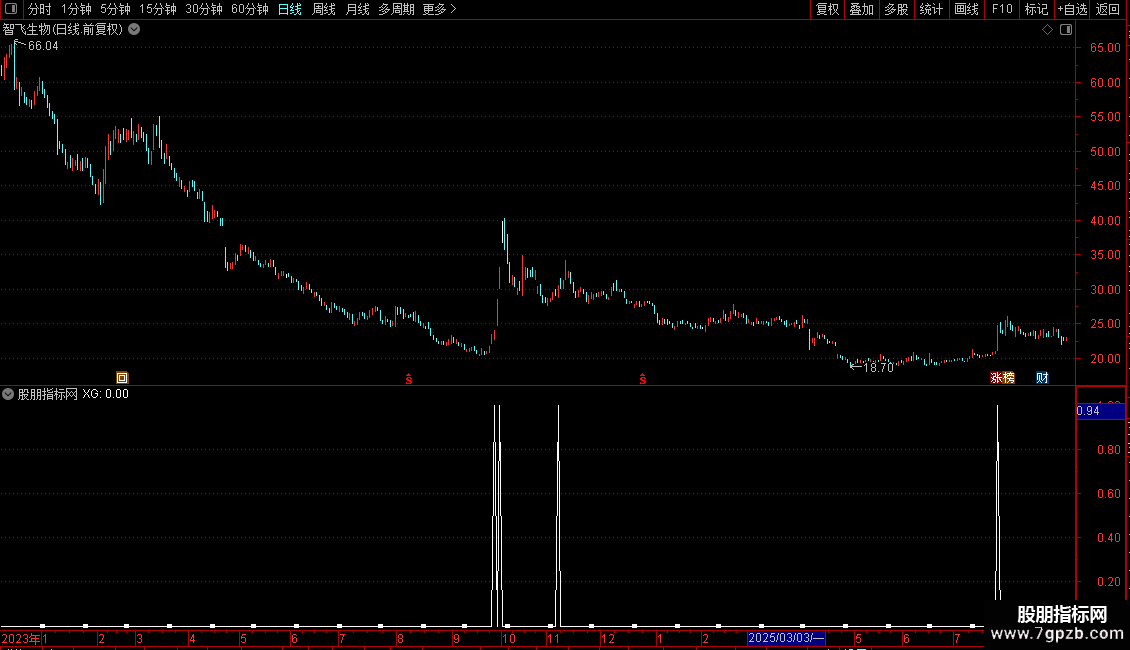The height and width of the screenshot is (650, 1130).
Task: Click the 标记 mark button
Action: pos(1036,9)
